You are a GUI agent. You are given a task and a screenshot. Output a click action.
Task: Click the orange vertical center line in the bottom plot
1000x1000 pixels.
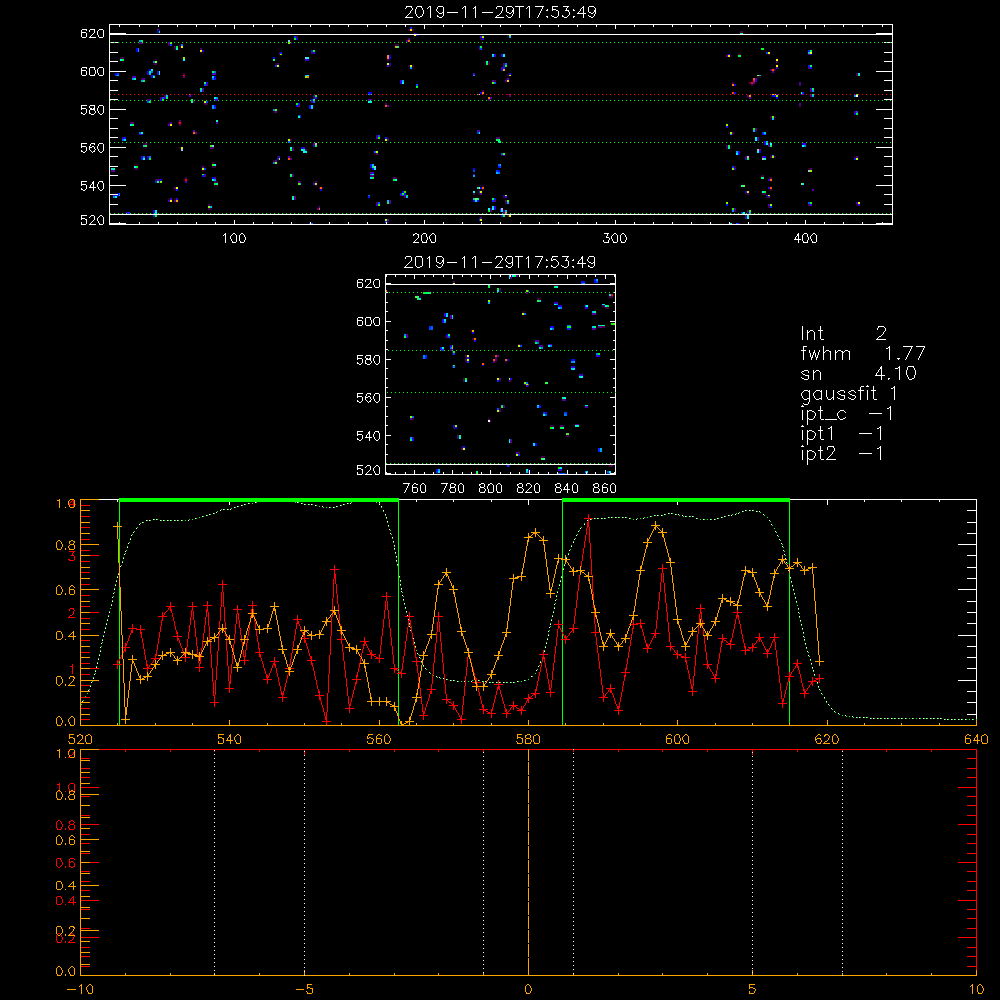click(x=528, y=862)
